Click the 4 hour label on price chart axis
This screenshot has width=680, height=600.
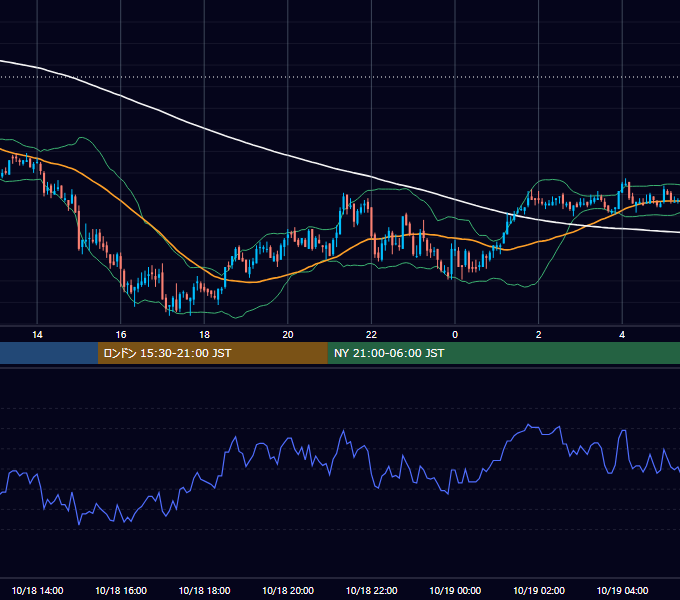coord(622,335)
